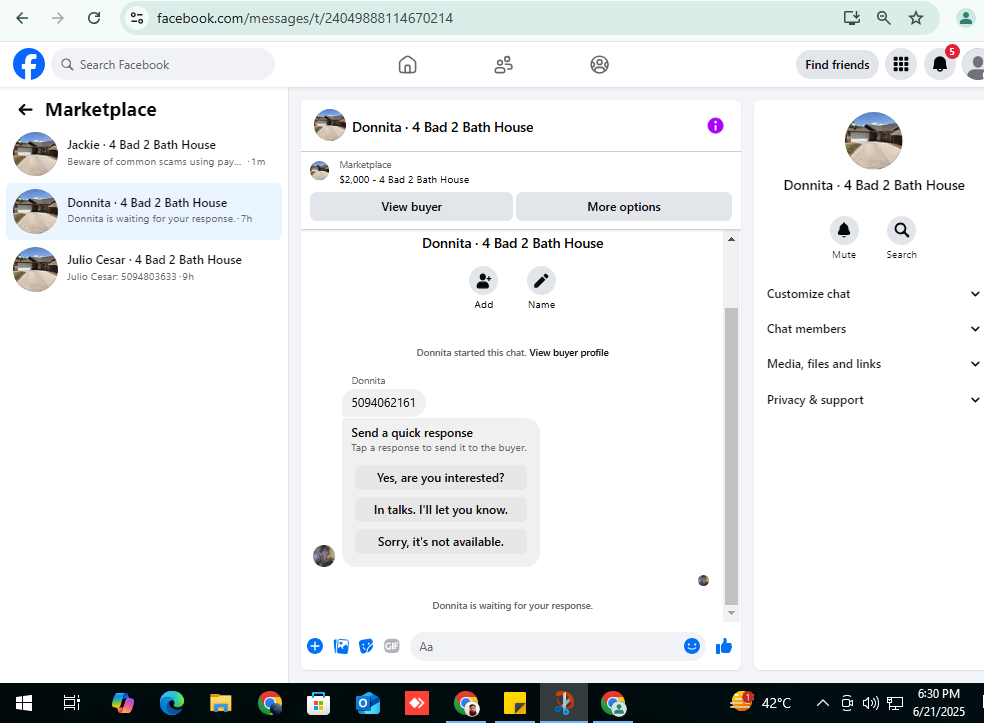
Task: Select the Donnita conversation in the list
Action: pos(144,212)
